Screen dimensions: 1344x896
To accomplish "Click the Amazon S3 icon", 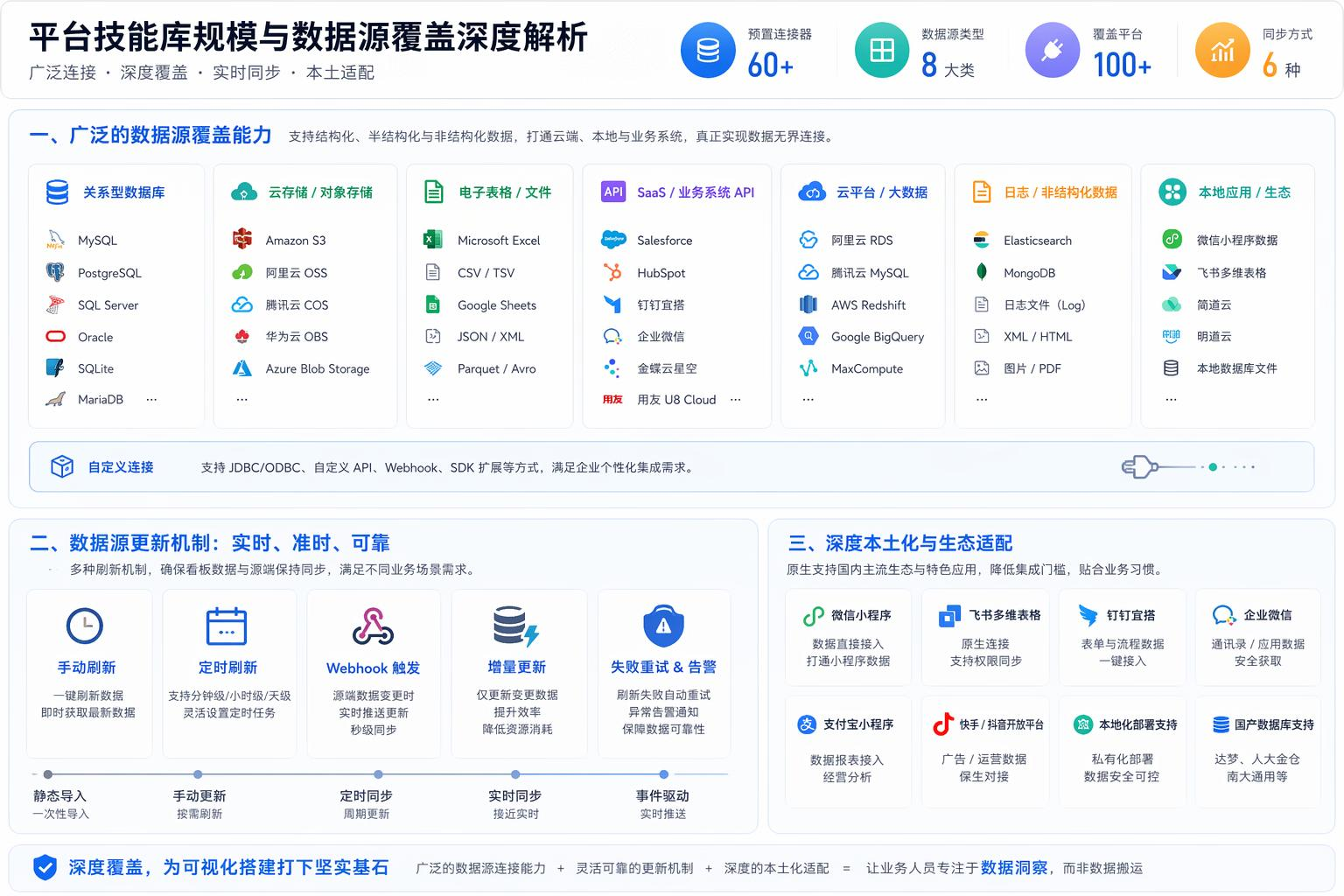I will [242, 239].
